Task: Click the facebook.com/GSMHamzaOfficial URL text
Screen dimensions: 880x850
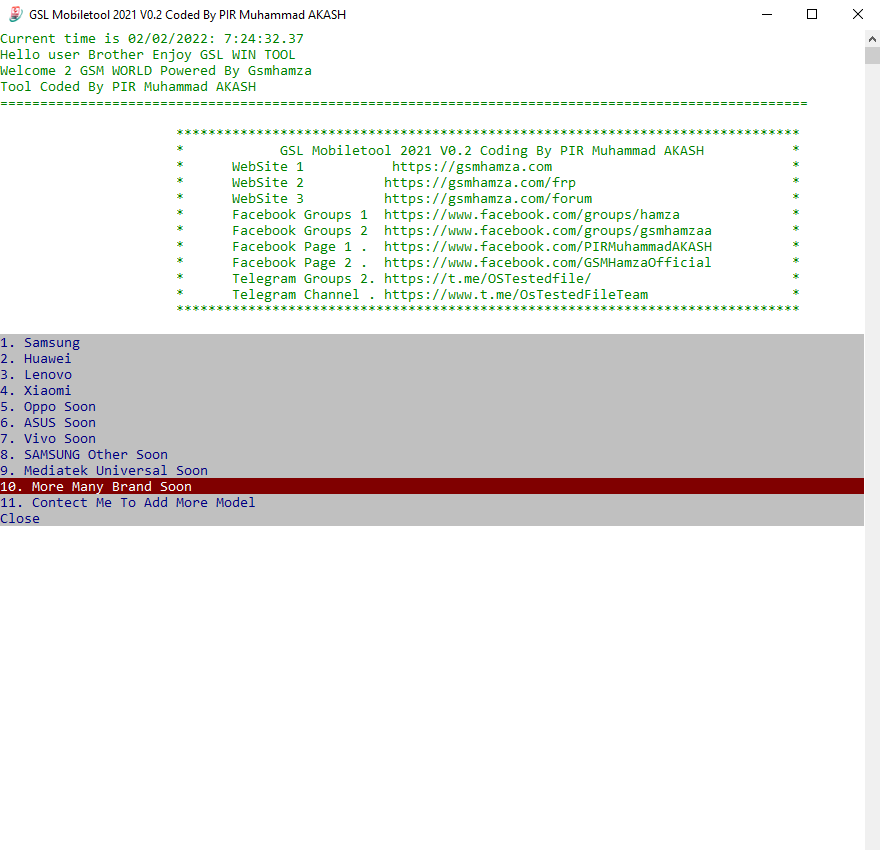Action: (548, 263)
